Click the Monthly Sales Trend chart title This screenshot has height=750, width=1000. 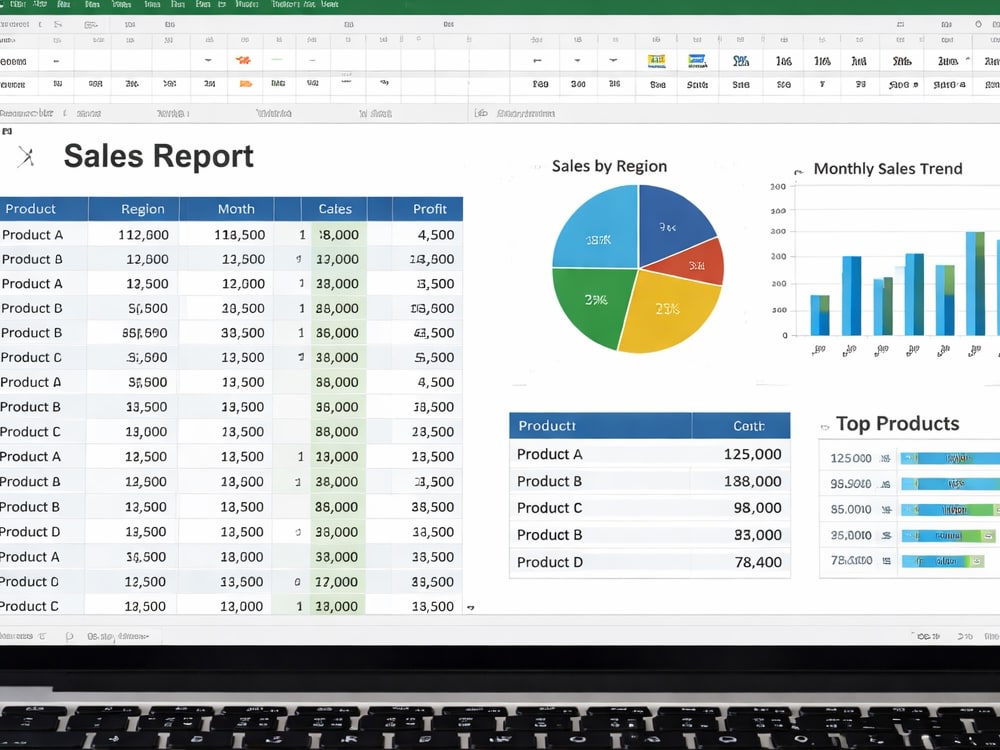tap(888, 169)
